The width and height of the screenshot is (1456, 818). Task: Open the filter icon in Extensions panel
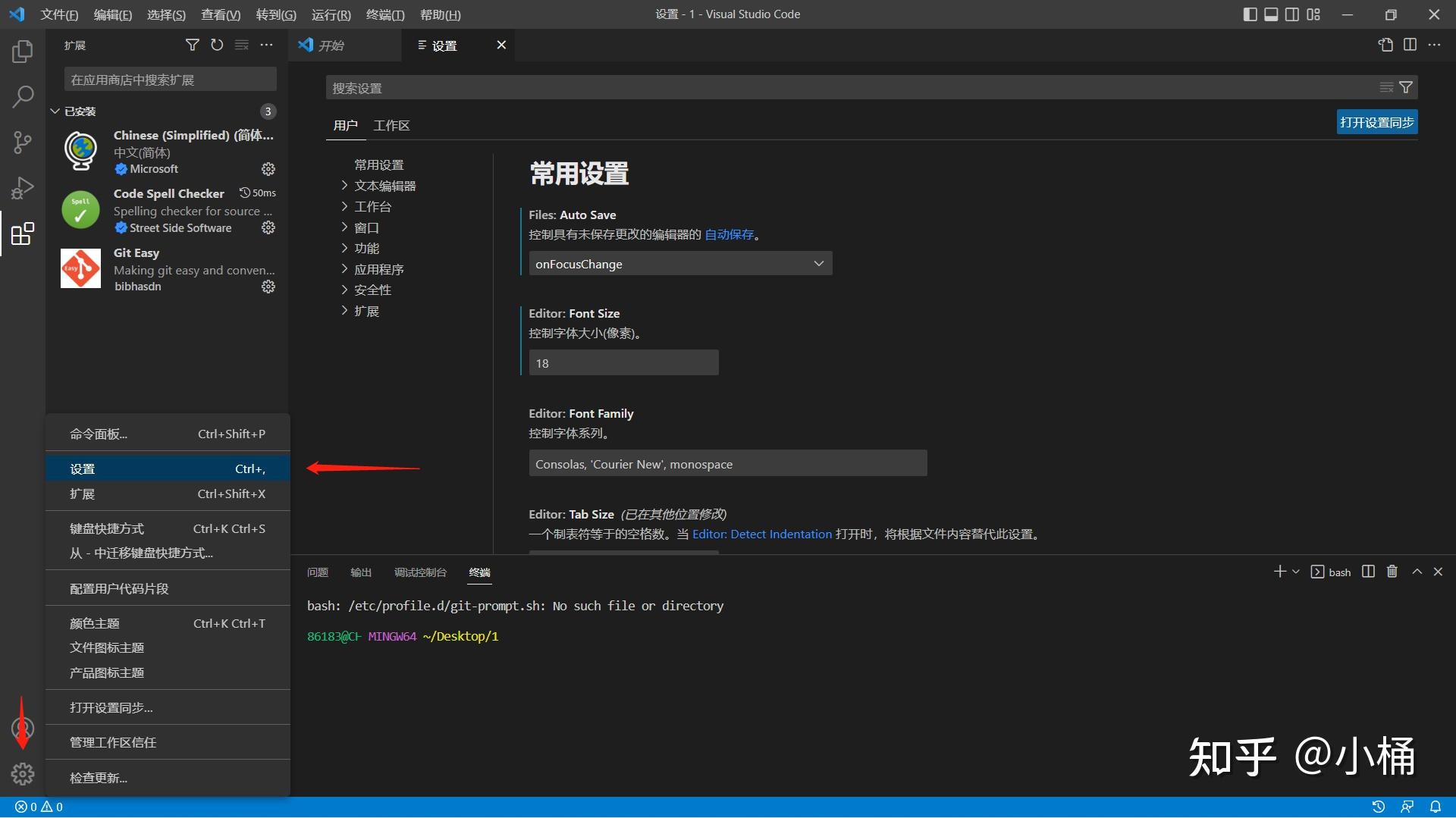pos(191,45)
